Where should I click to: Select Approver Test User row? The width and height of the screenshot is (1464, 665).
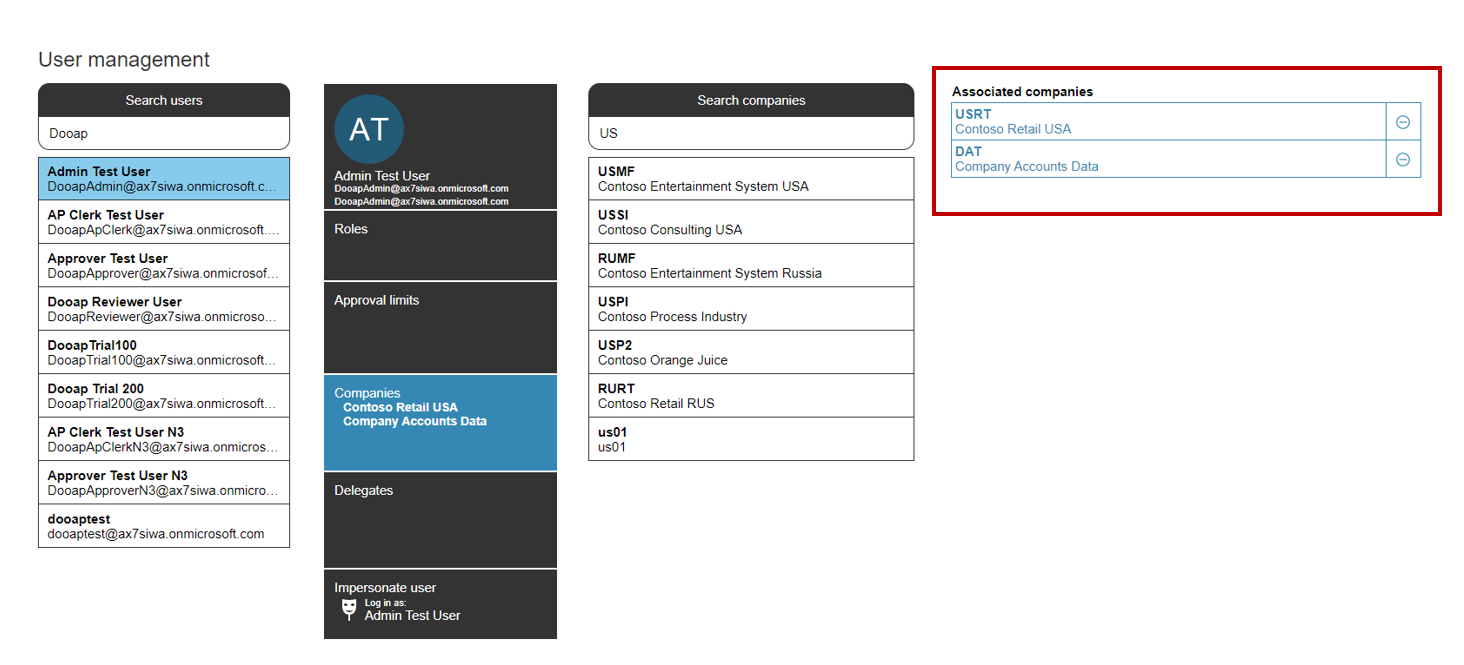(x=164, y=266)
